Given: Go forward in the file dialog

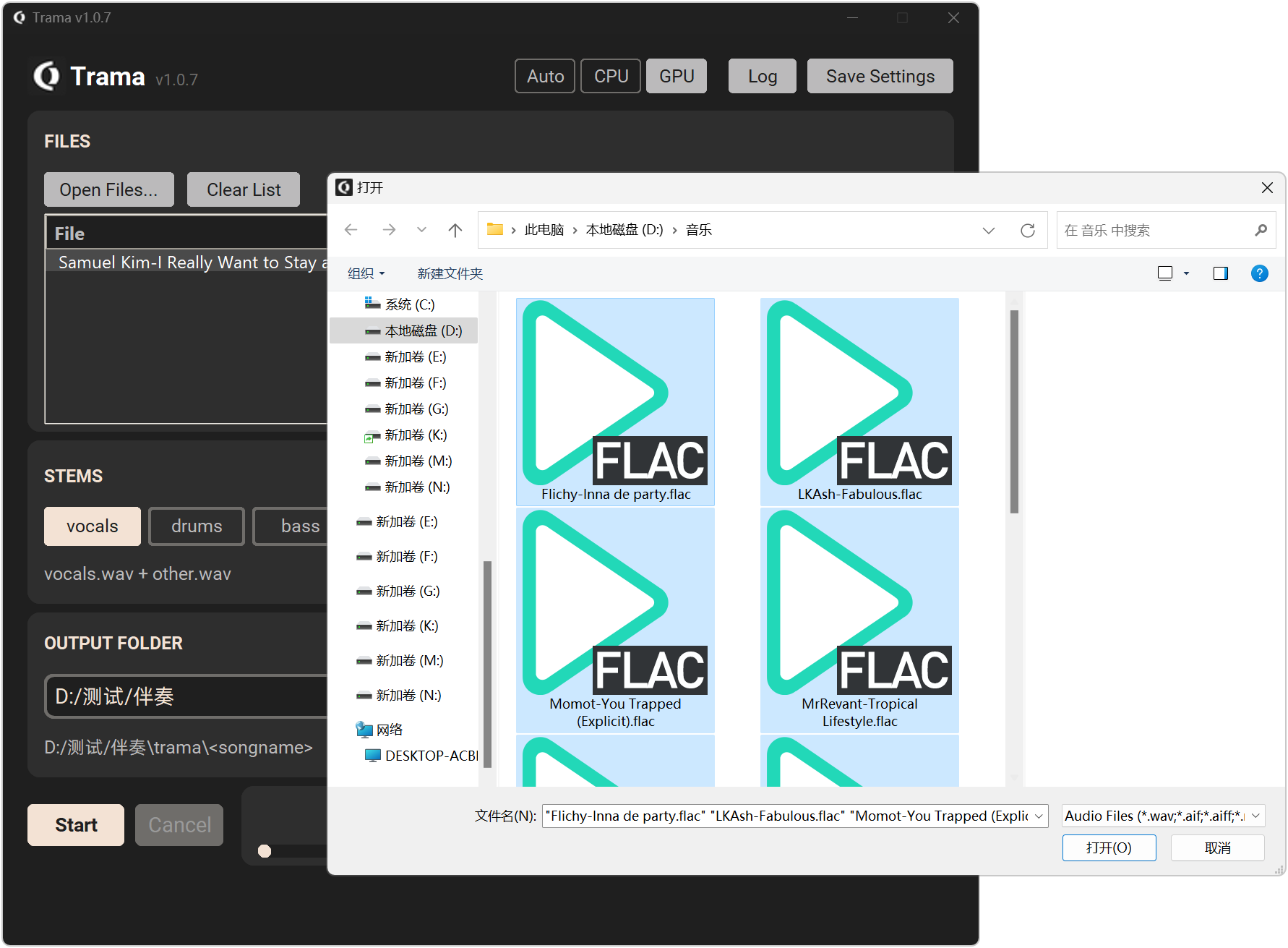Looking at the screenshot, I should 389,230.
